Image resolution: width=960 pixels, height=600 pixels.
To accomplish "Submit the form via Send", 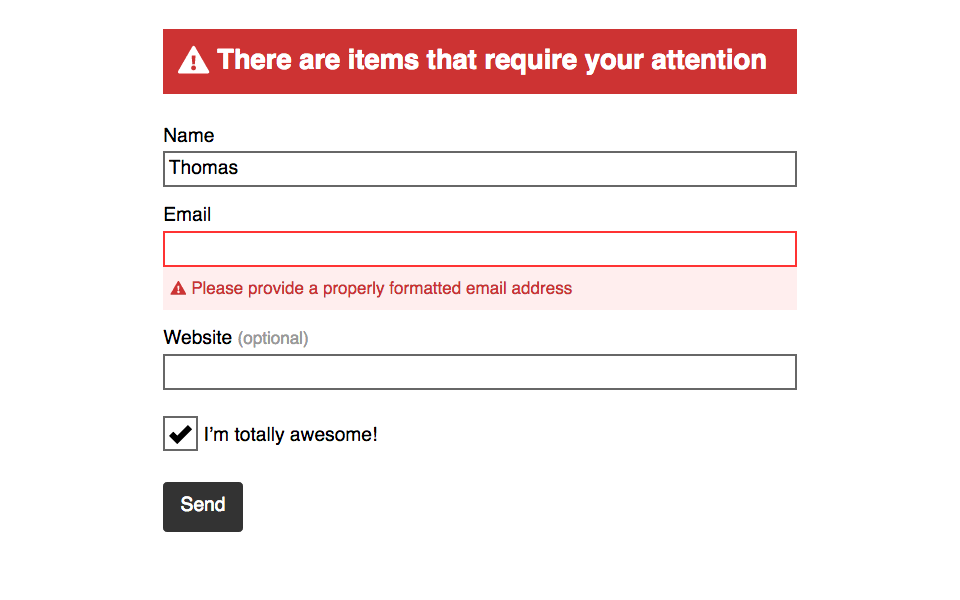I will (202, 506).
